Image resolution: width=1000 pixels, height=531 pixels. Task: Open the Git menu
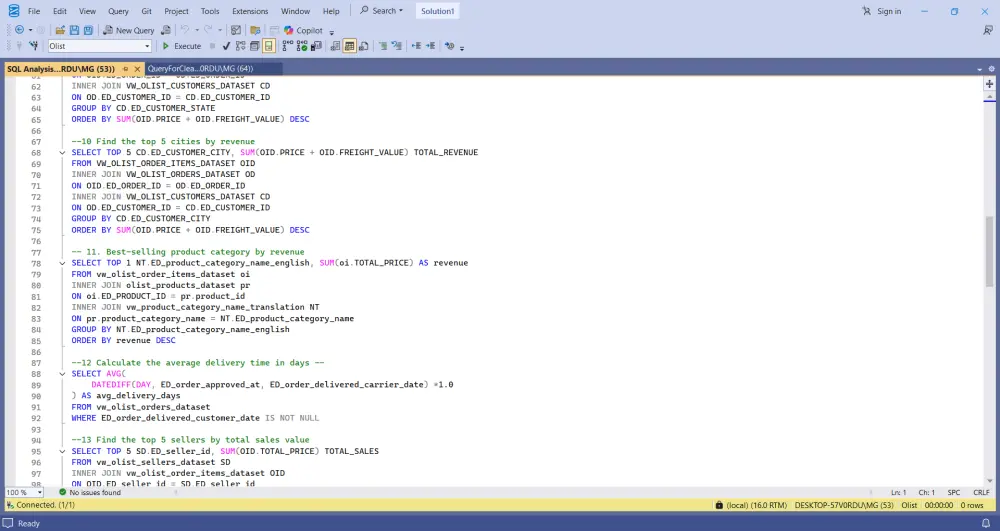click(x=147, y=11)
